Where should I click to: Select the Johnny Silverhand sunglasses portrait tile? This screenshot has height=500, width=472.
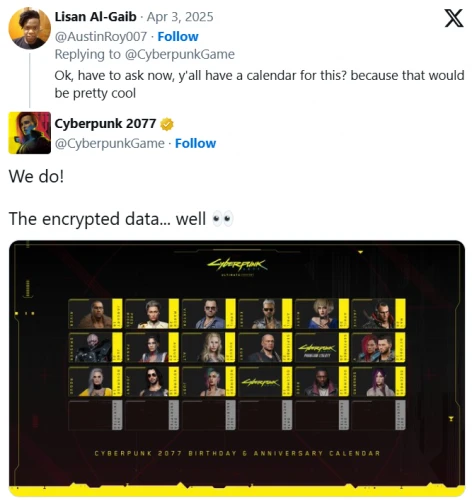[x=152, y=381]
